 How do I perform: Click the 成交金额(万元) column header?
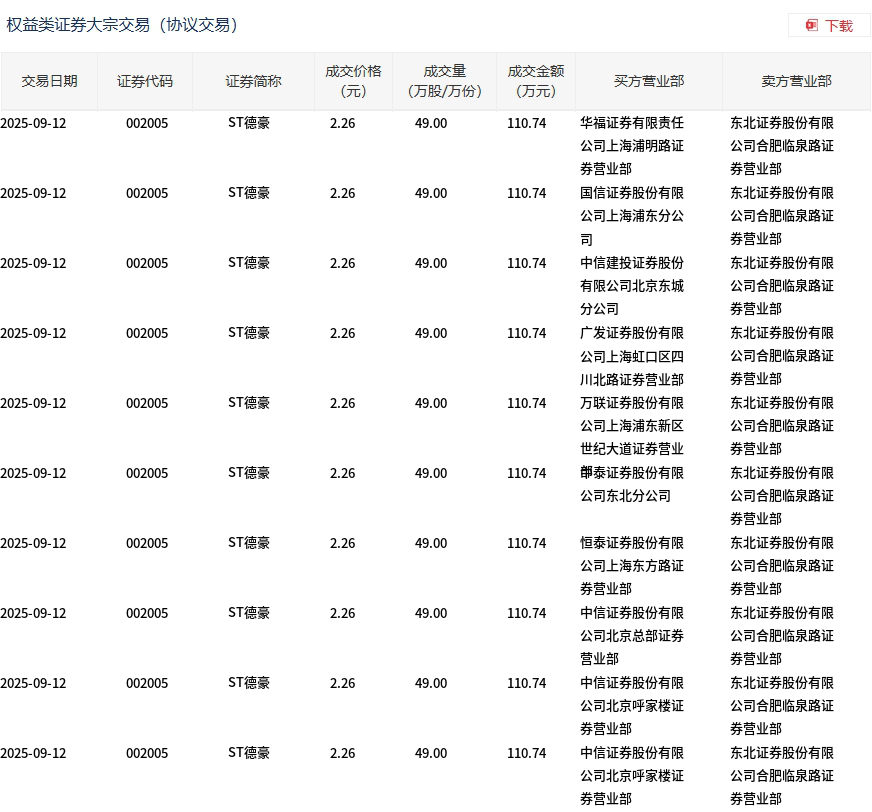[536, 81]
